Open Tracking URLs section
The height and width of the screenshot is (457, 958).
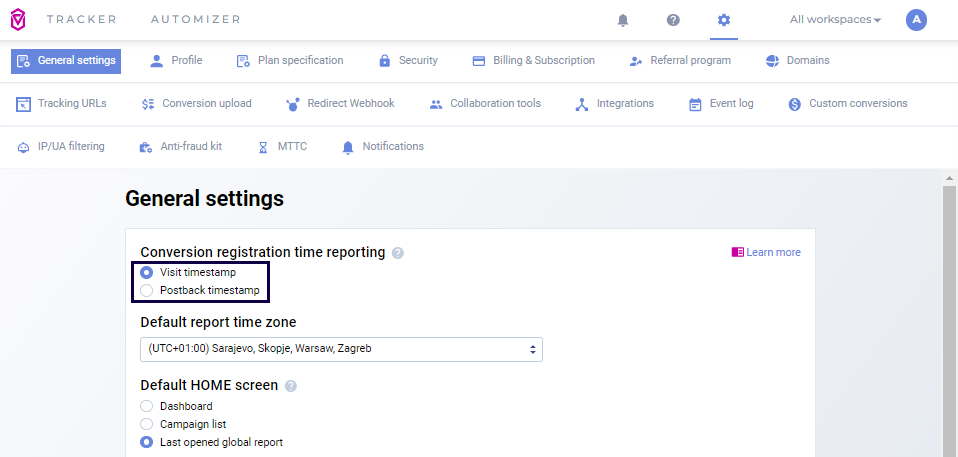61,104
